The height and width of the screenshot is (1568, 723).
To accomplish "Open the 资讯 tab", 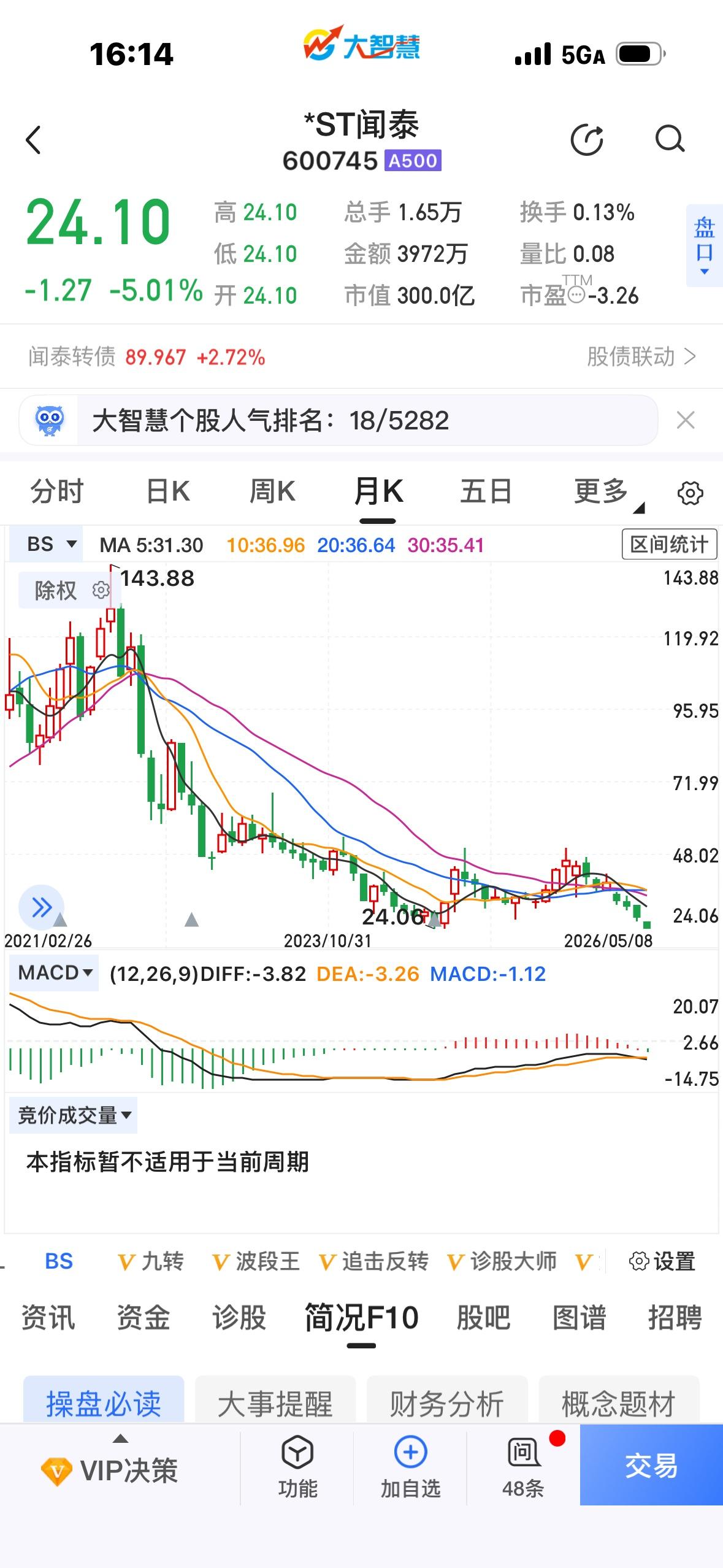I will [x=48, y=1317].
